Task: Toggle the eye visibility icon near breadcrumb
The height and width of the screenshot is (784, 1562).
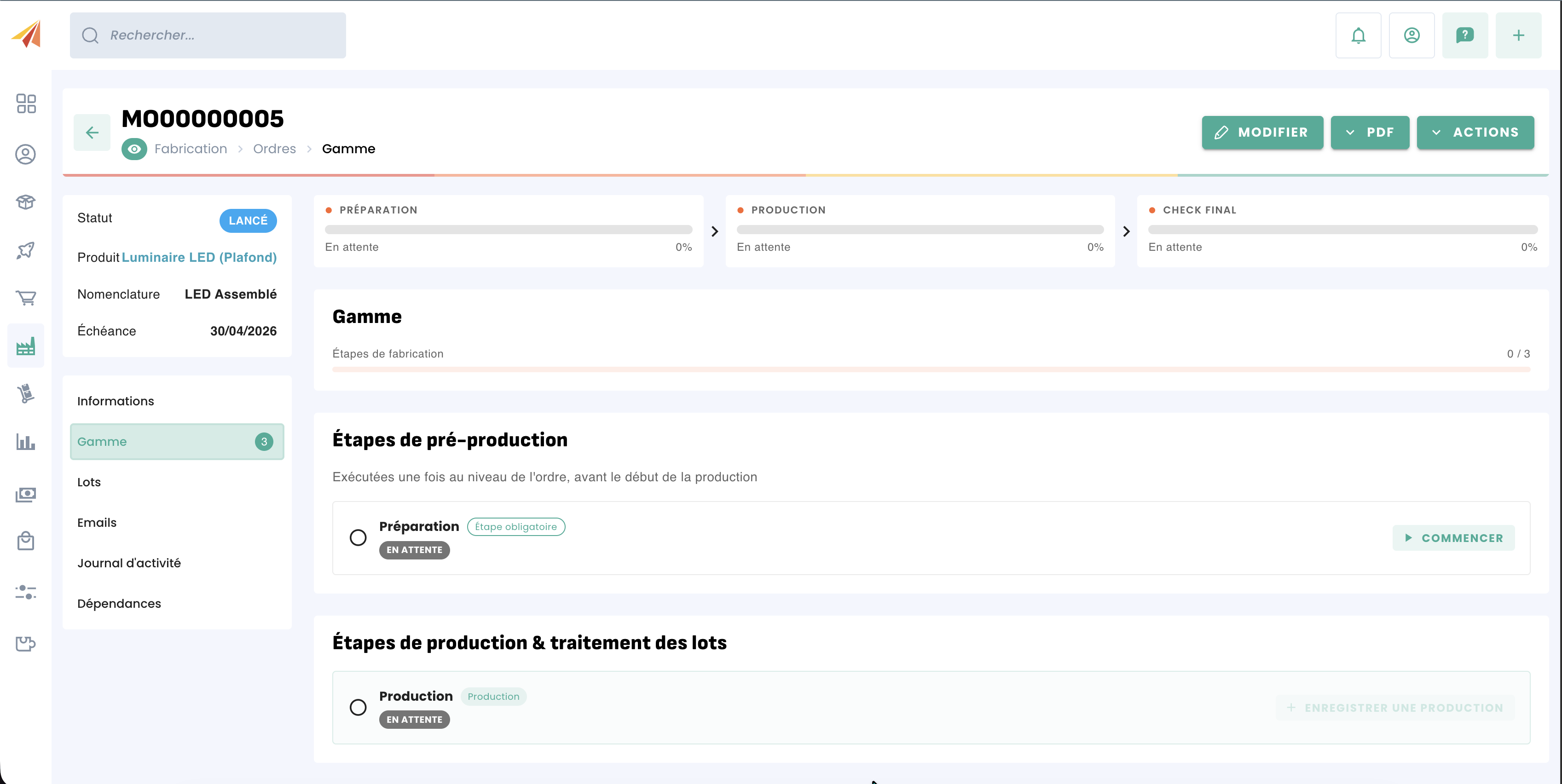Action: (x=134, y=149)
